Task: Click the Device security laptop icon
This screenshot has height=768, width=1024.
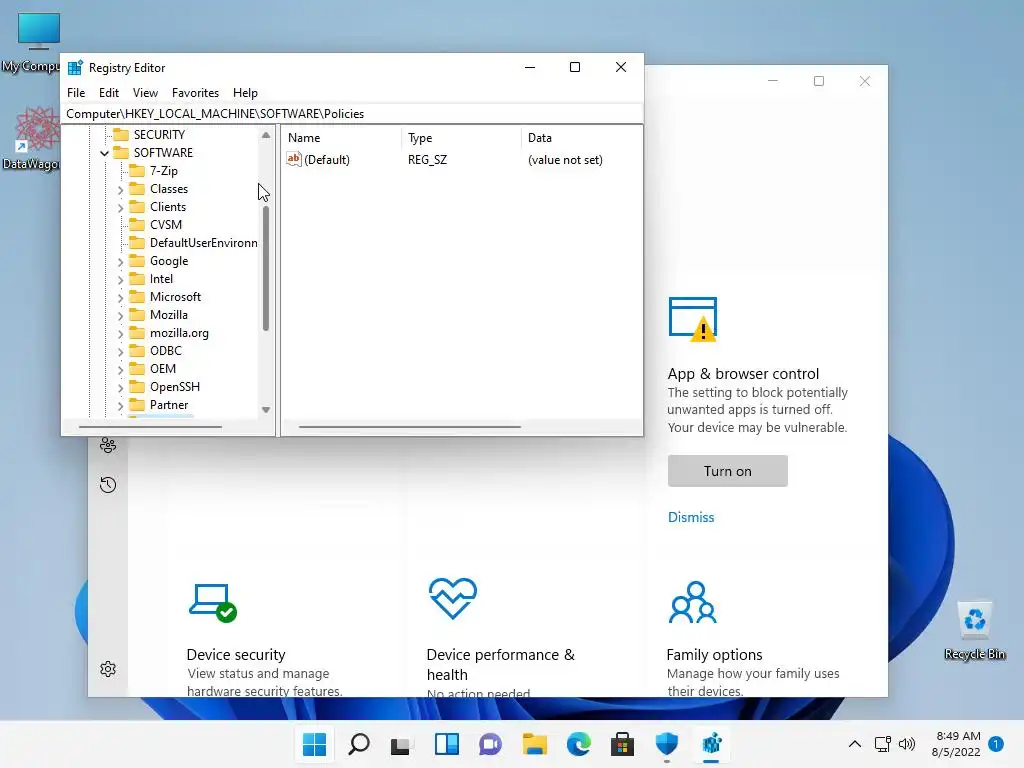Action: (213, 603)
